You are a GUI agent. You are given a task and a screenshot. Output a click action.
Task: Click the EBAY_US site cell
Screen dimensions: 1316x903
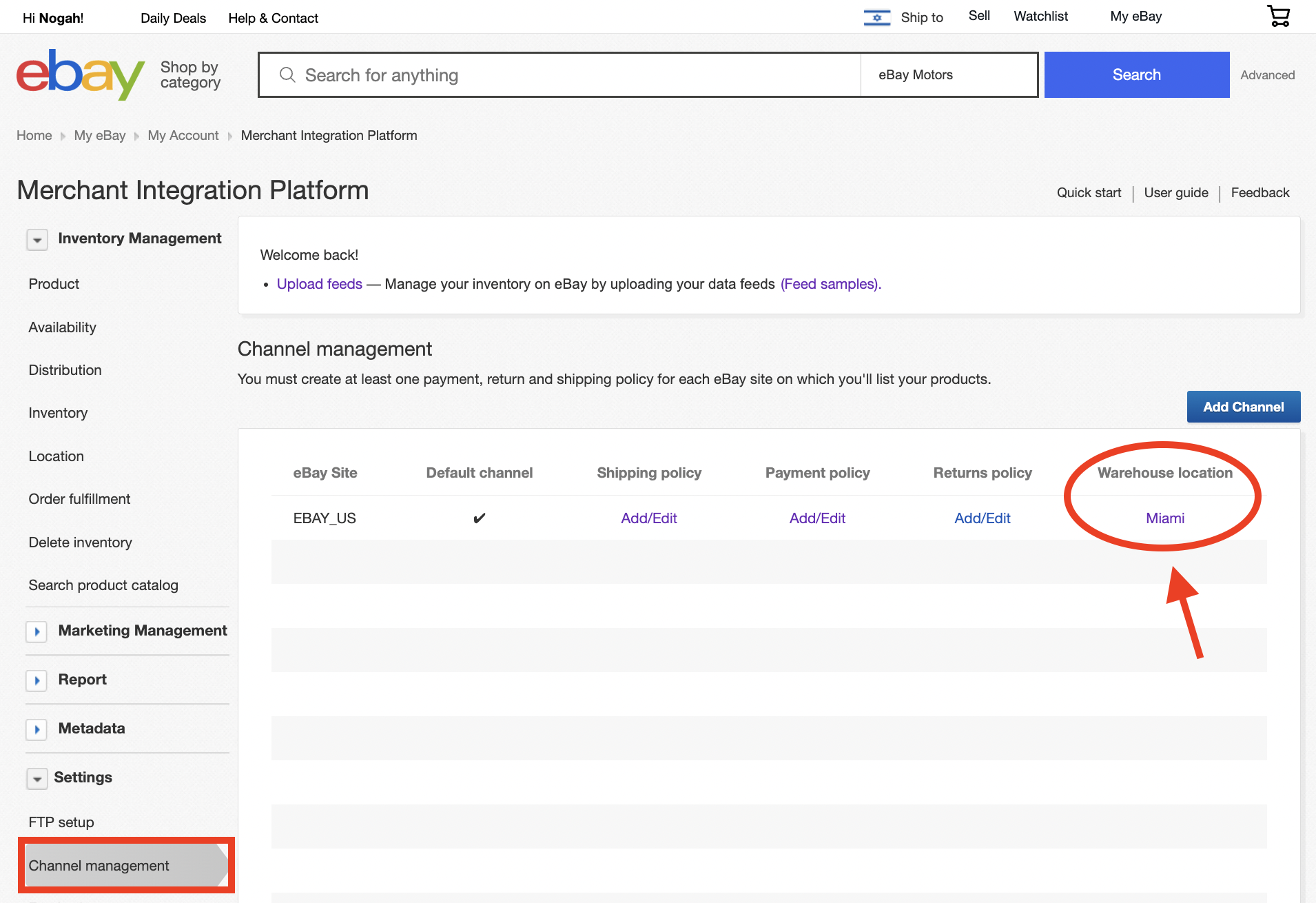(x=325, y=518)
